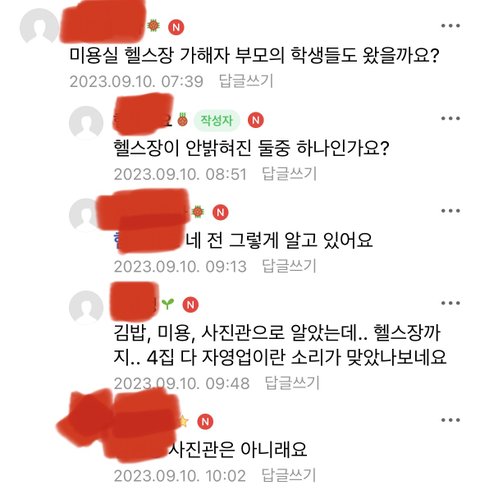Open more options for 09:48 reply

[450, 303]
